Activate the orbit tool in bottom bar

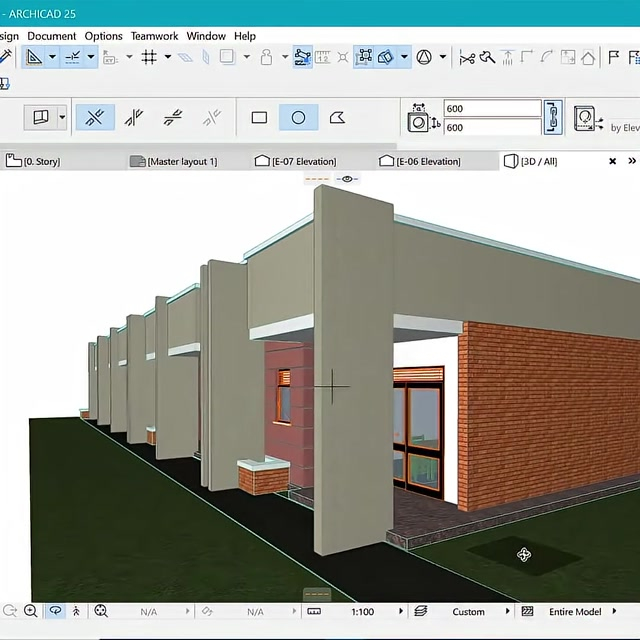pyautogui.click(x=55, y=611)
